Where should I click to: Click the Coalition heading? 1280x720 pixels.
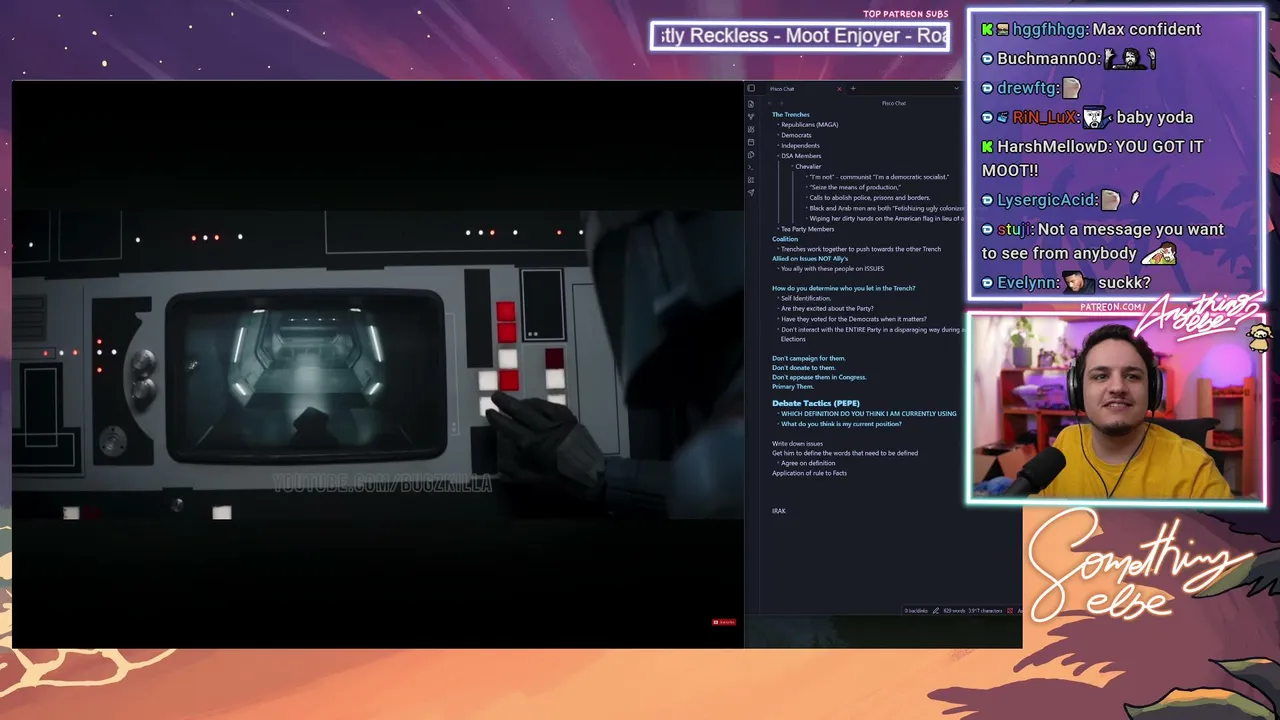(785, 239)
